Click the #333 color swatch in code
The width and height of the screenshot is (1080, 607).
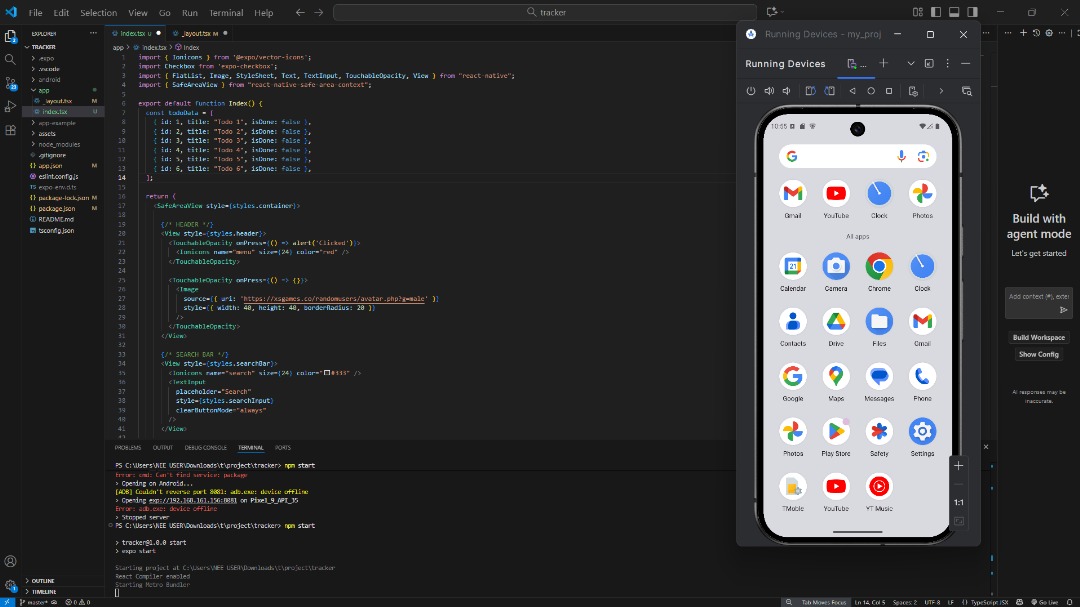(326, 373)
